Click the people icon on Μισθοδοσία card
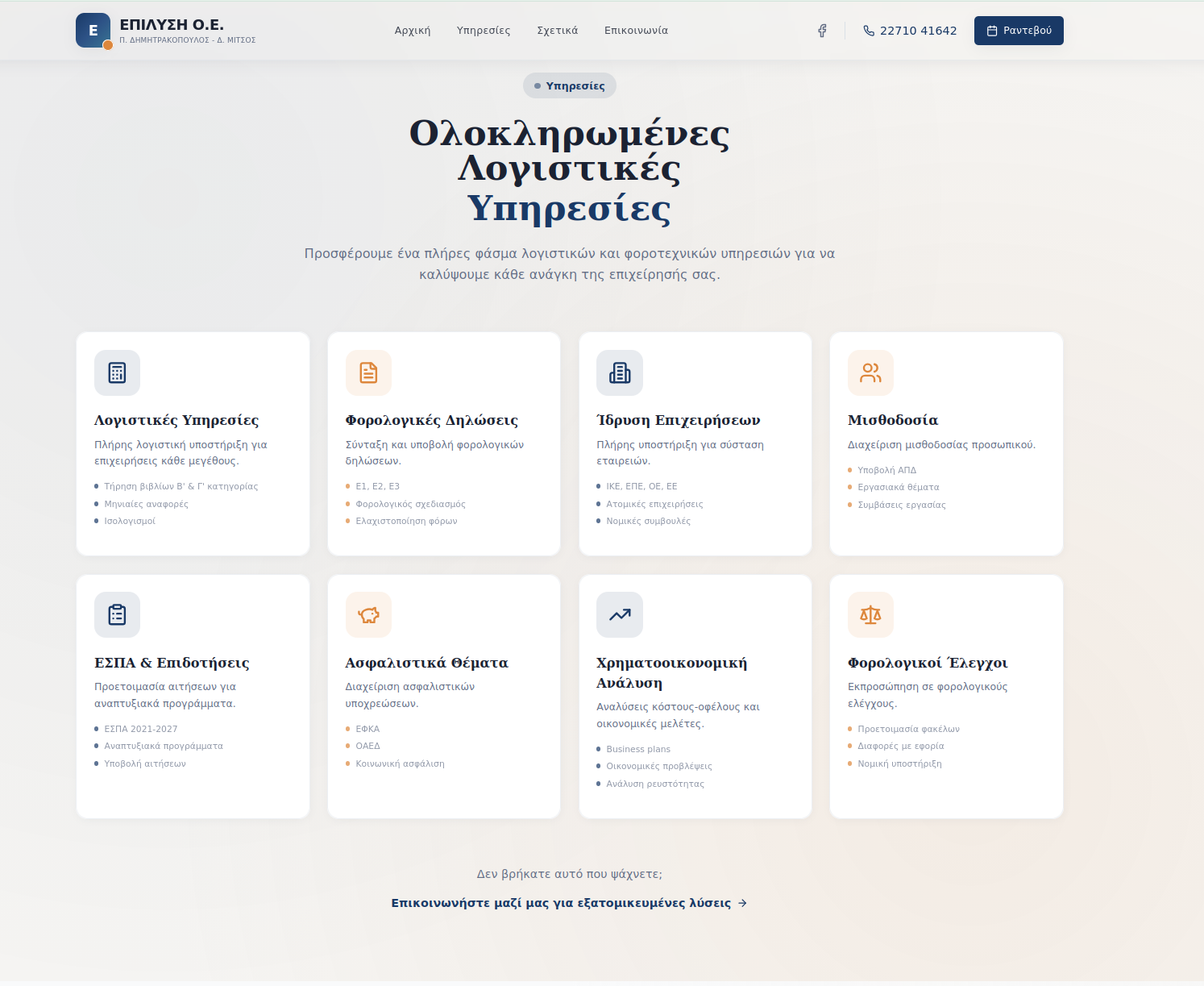The width and height of the screenshot is (1204, 986). [870, 372]
